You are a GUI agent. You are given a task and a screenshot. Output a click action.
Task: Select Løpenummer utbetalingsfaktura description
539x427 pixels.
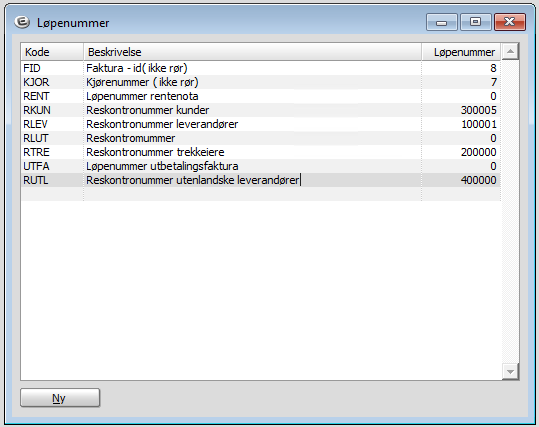click(x=252, y=166)
